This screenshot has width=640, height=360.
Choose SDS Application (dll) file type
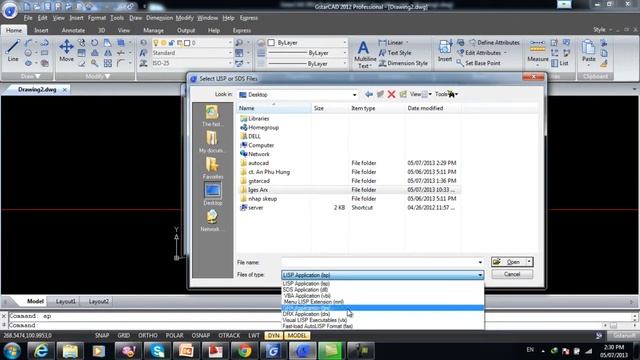coord(305,290)
